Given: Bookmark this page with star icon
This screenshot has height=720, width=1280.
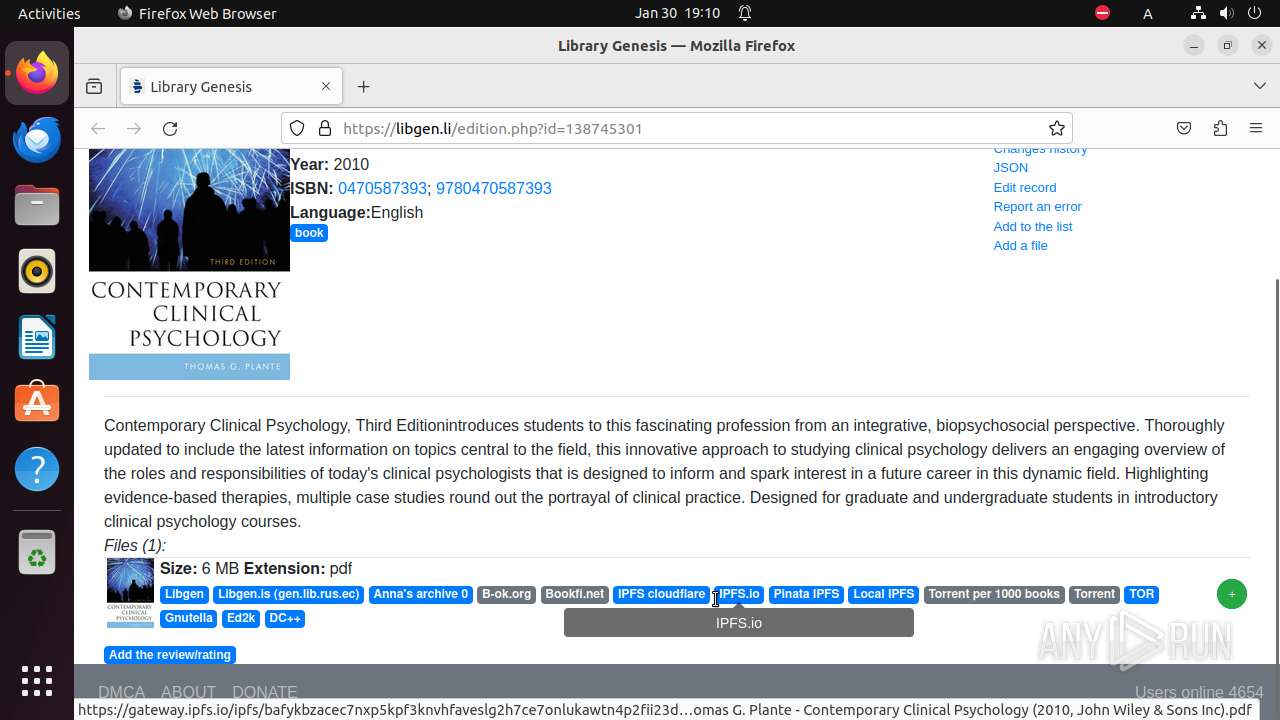Looking at the screenshot, I should click(x=1056, y=128).
